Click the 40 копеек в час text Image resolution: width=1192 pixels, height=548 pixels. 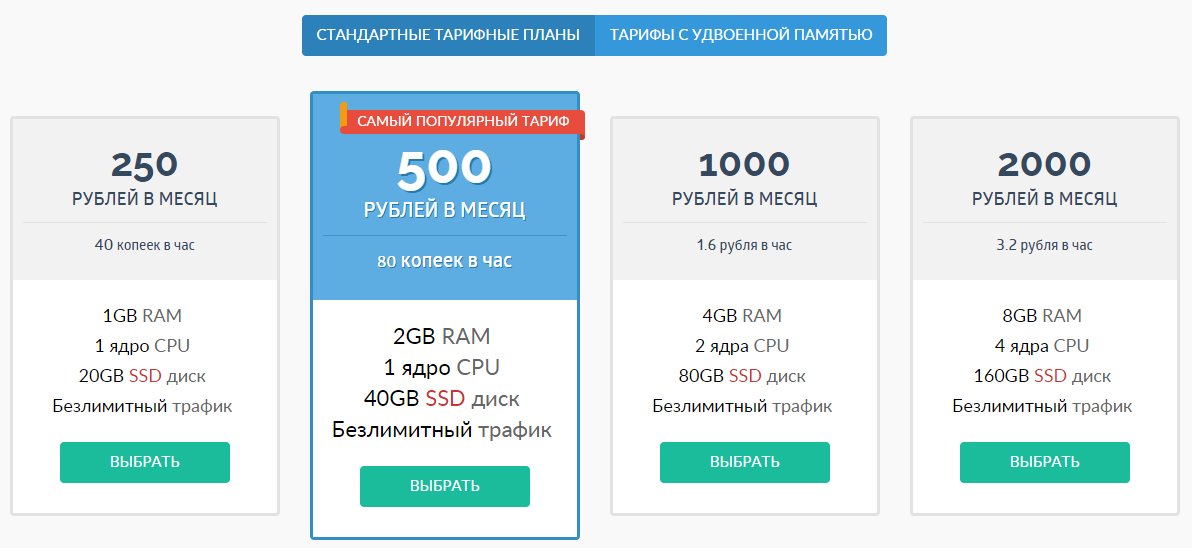pyautogui.click(x=144, y=245)
